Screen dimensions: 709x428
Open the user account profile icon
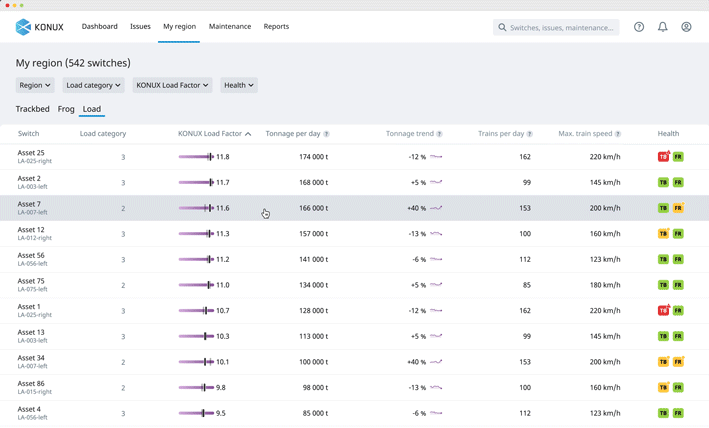(x=686, y=27)
